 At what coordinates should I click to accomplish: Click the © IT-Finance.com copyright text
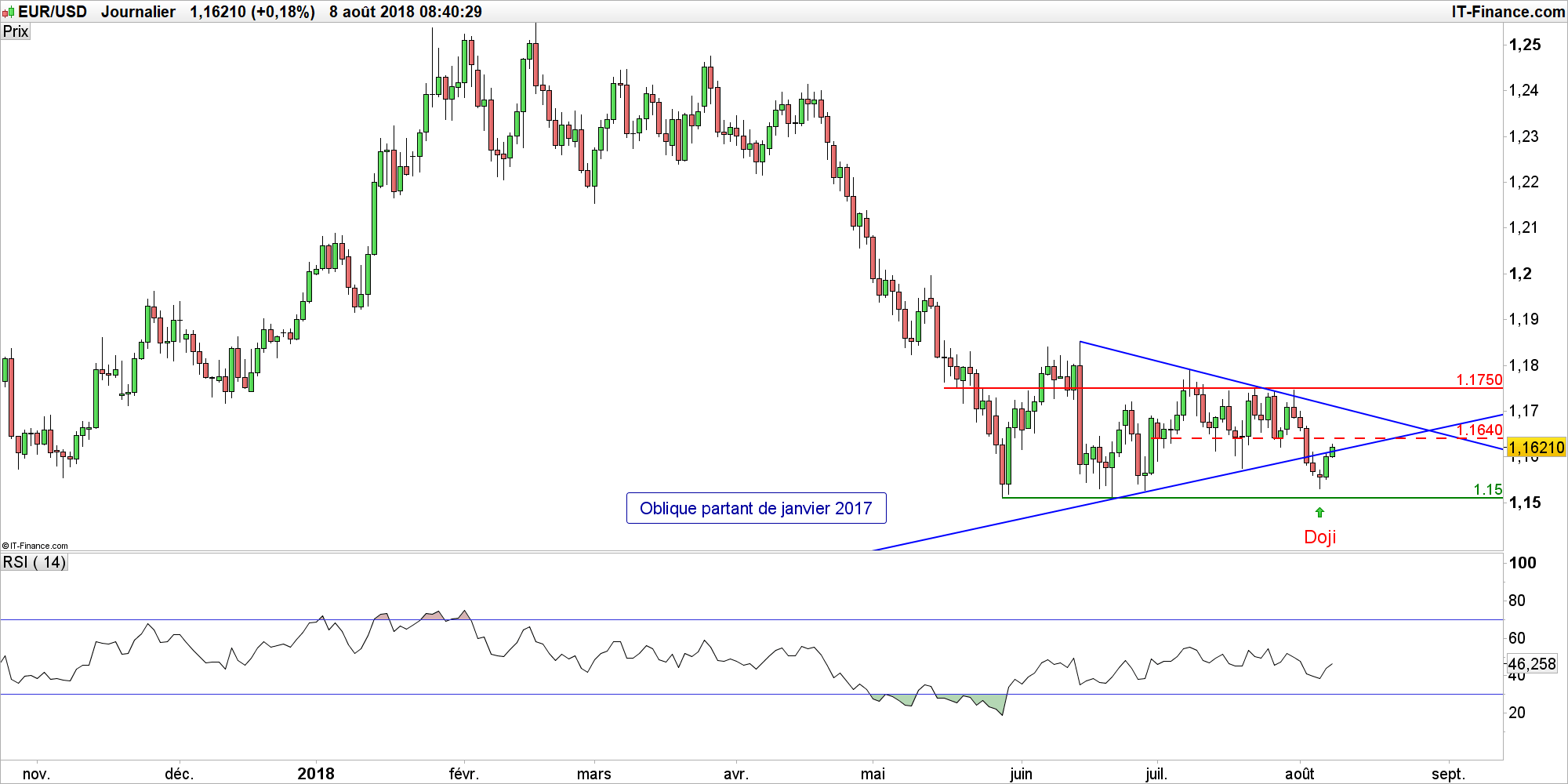coord(34,546)
